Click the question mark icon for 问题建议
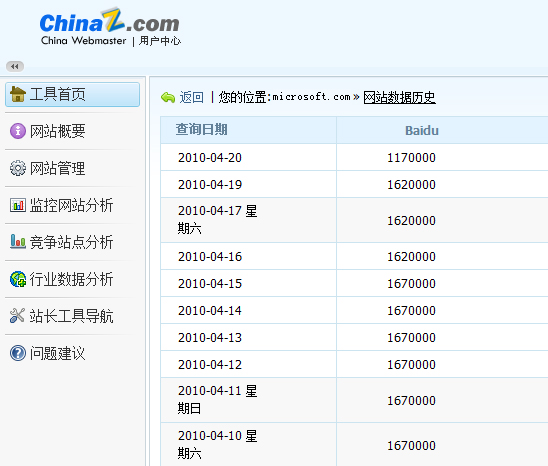Image resolution: width=548 pixels, height=466 pixels. pos(18,353)
